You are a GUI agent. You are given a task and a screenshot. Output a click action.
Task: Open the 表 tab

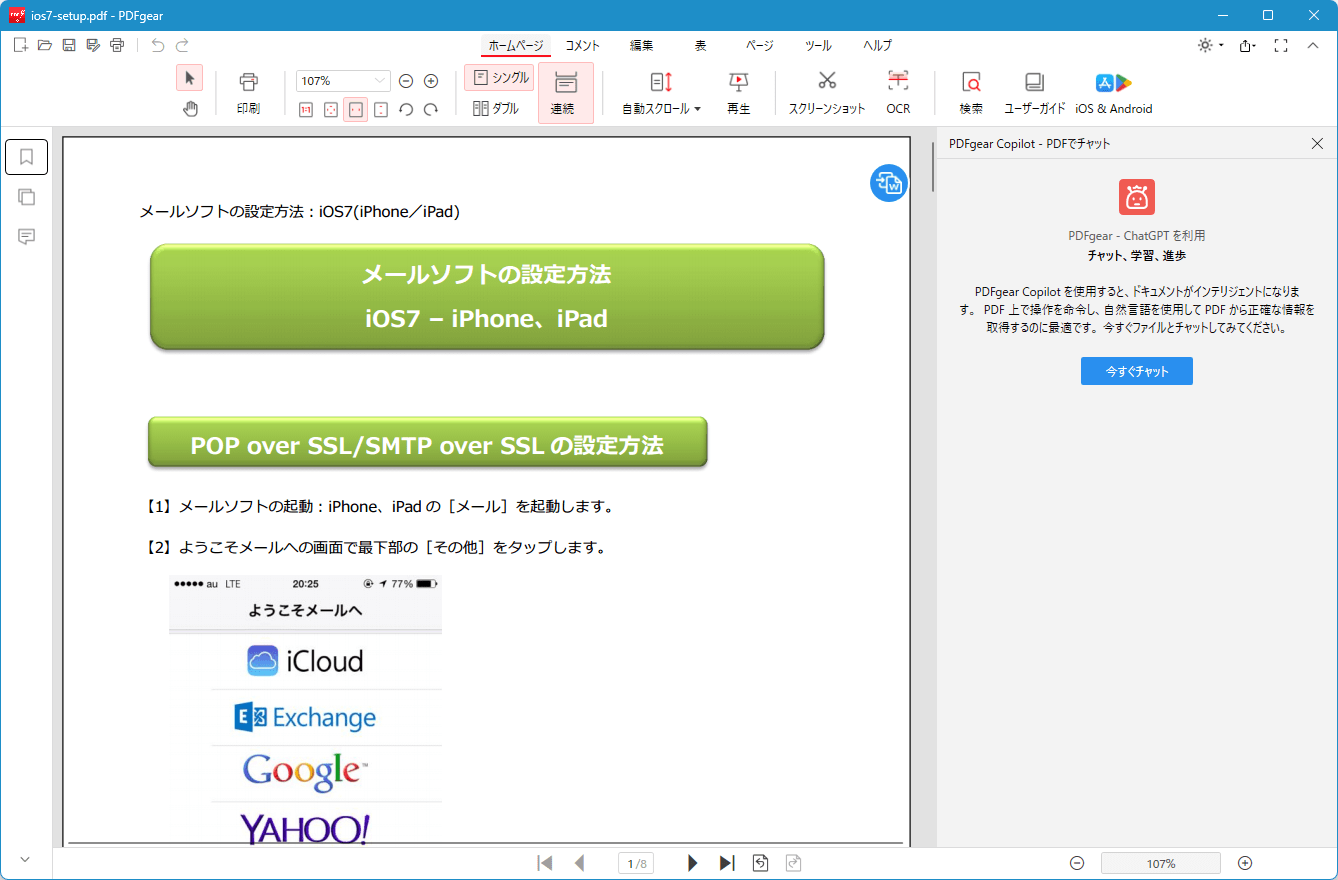[x=700, y=46]
